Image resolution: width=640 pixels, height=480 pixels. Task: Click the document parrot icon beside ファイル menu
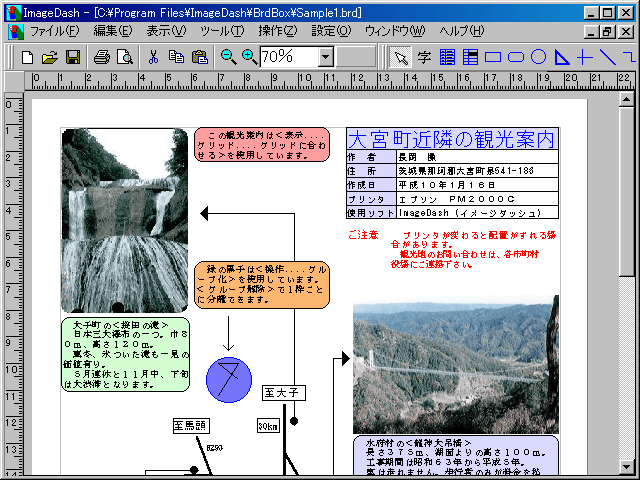click(x=16, y=31)
